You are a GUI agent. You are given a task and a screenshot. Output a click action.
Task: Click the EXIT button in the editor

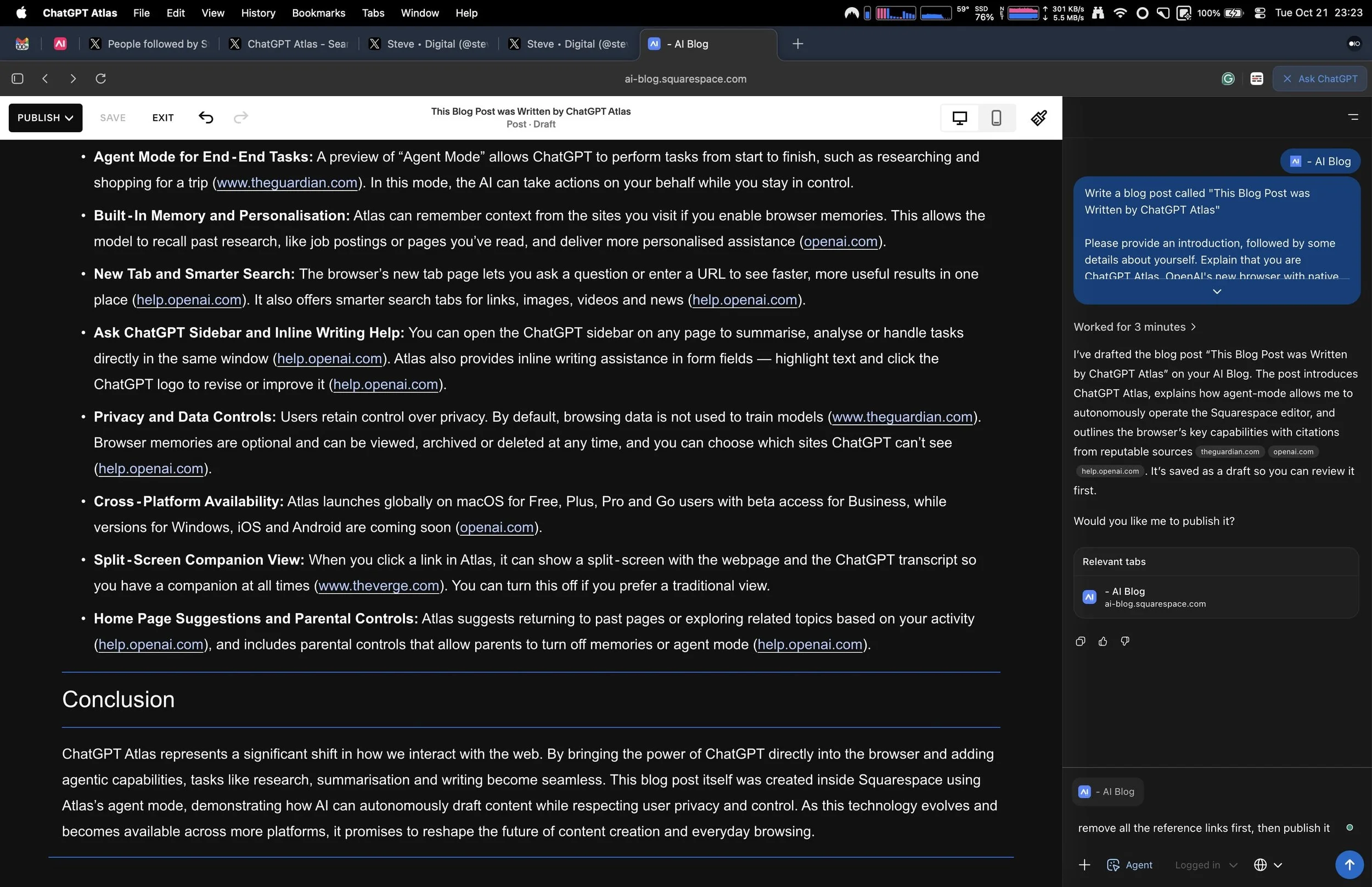click(162, 117)
